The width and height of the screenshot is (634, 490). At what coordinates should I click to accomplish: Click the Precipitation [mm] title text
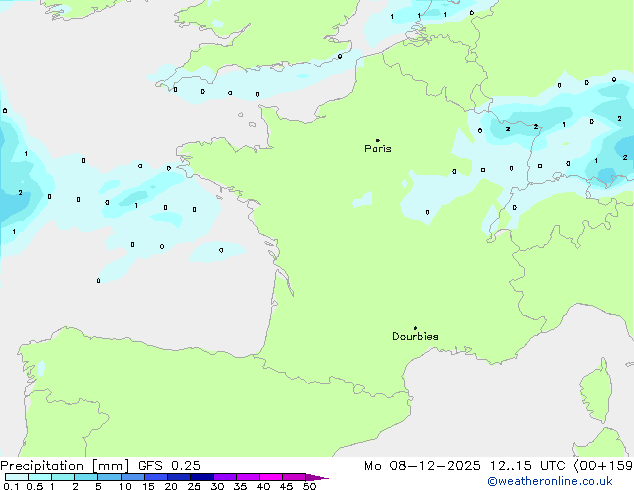pos(65,466)
